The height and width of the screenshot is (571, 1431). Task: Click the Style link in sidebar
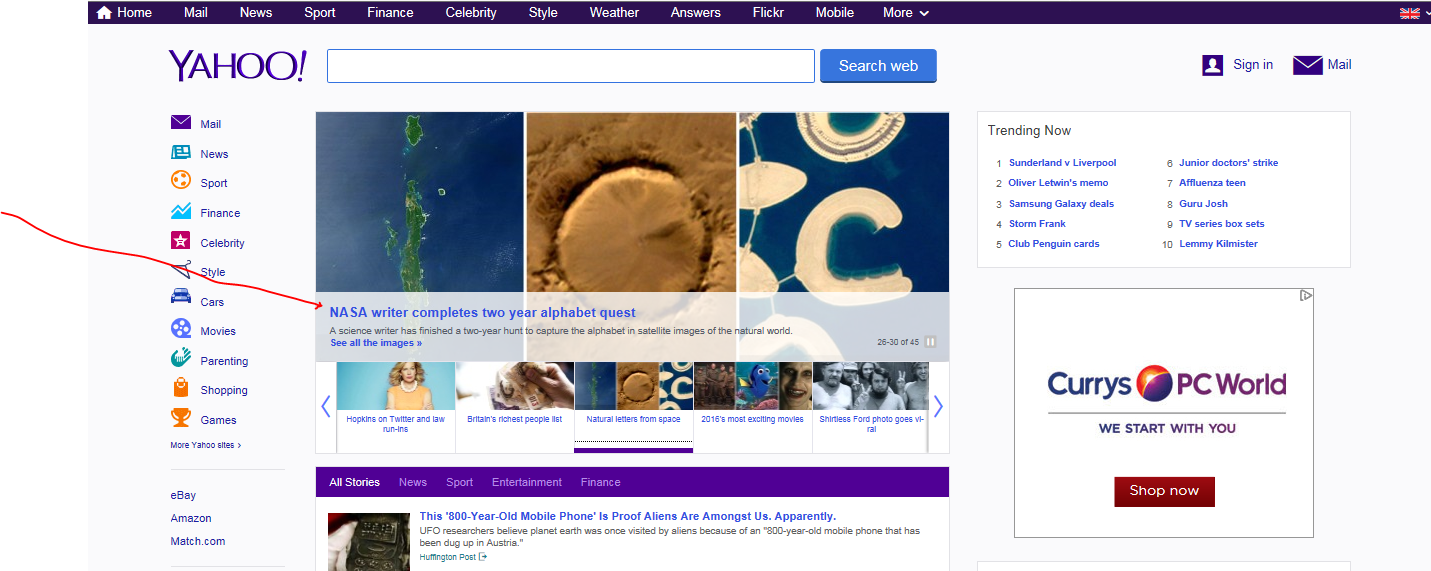coord(213,272)
